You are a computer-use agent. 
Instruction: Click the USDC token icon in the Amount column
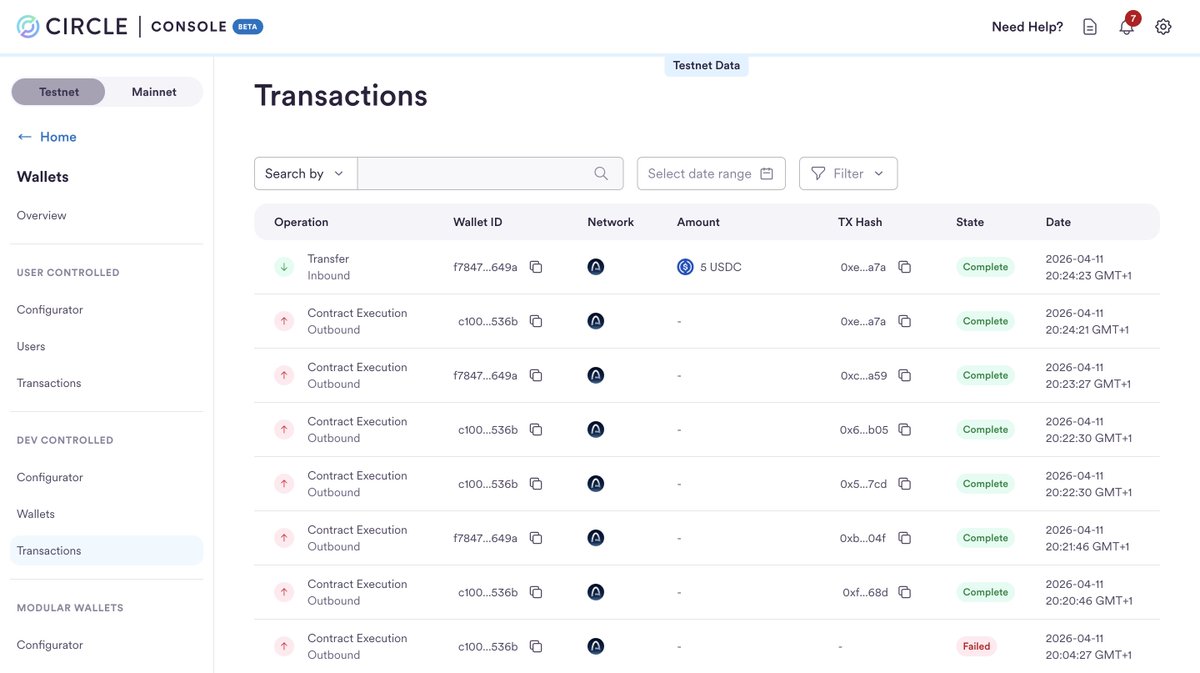(683, 265)
